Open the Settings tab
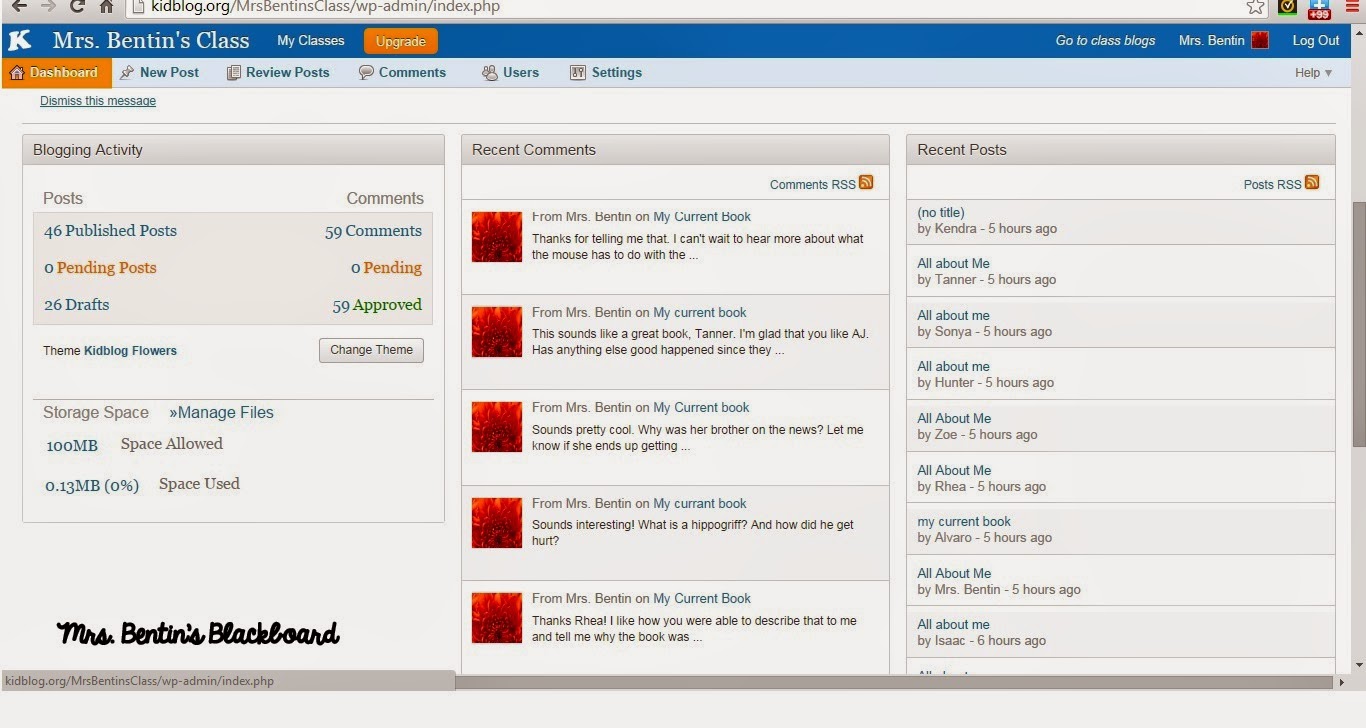This screenshot has height=728, width=1366. [x=606, y=72]
